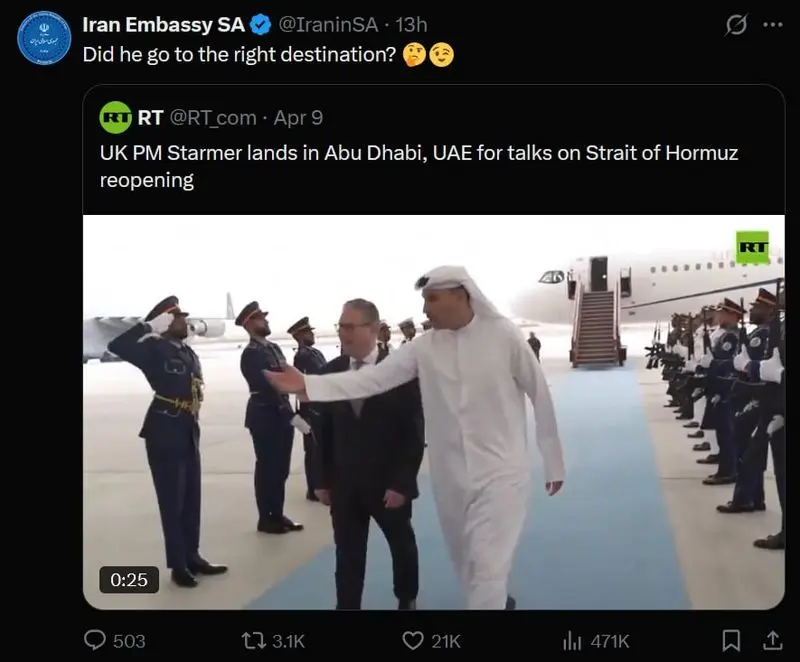Share the post via share icon
Screen dimensions: 800x662
coord(772,640)
